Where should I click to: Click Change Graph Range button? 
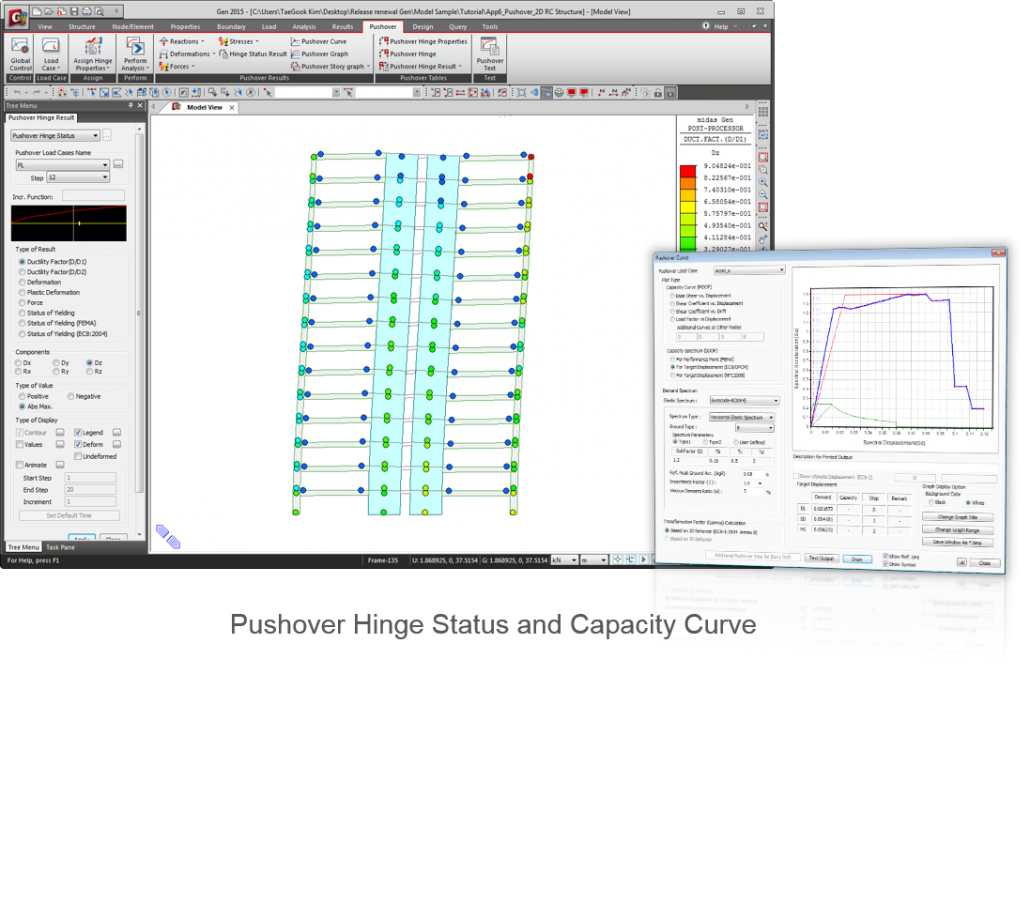coord(957,530)
